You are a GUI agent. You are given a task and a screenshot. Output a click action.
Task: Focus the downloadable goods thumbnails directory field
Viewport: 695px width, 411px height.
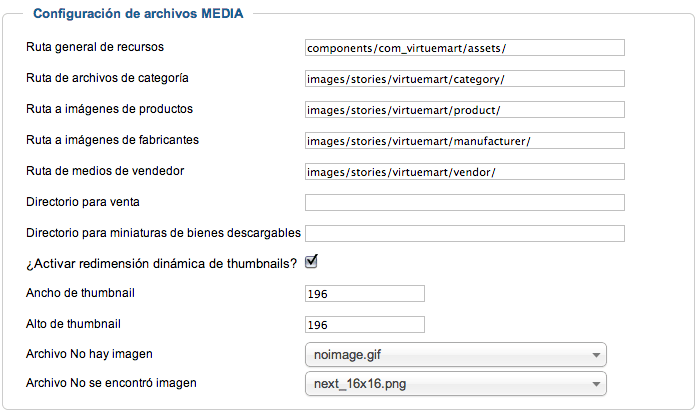tap(465, 234)
